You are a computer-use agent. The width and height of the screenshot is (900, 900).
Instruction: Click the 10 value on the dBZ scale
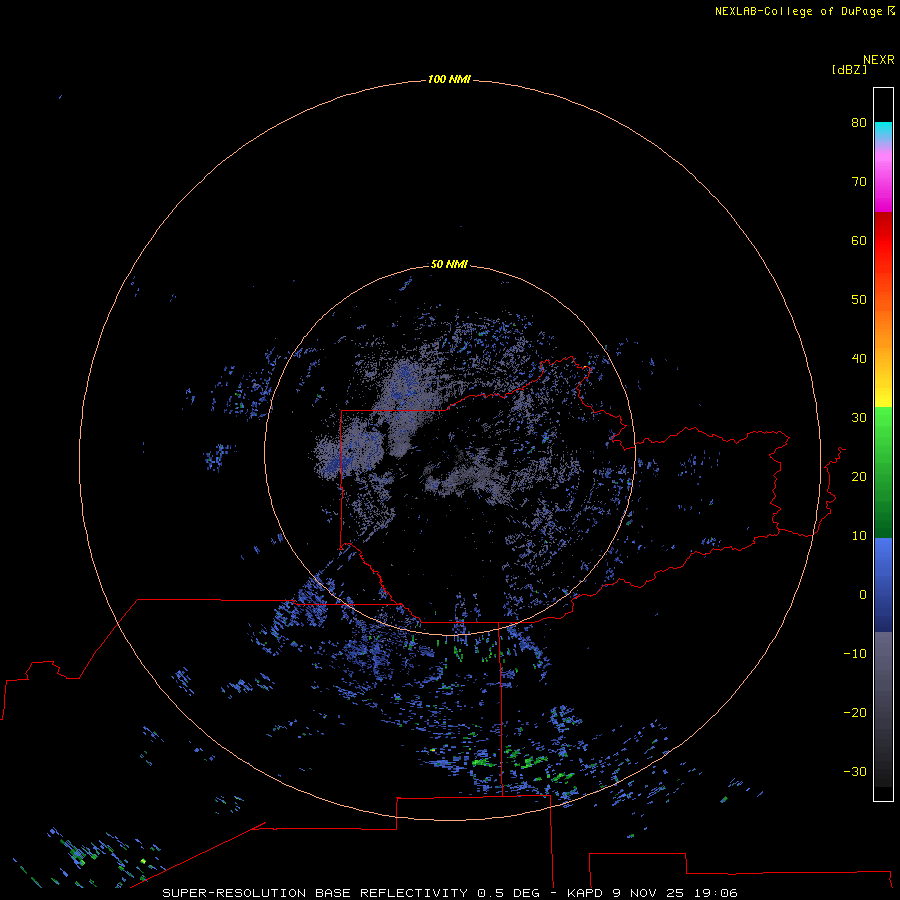[x=859, y=536]
